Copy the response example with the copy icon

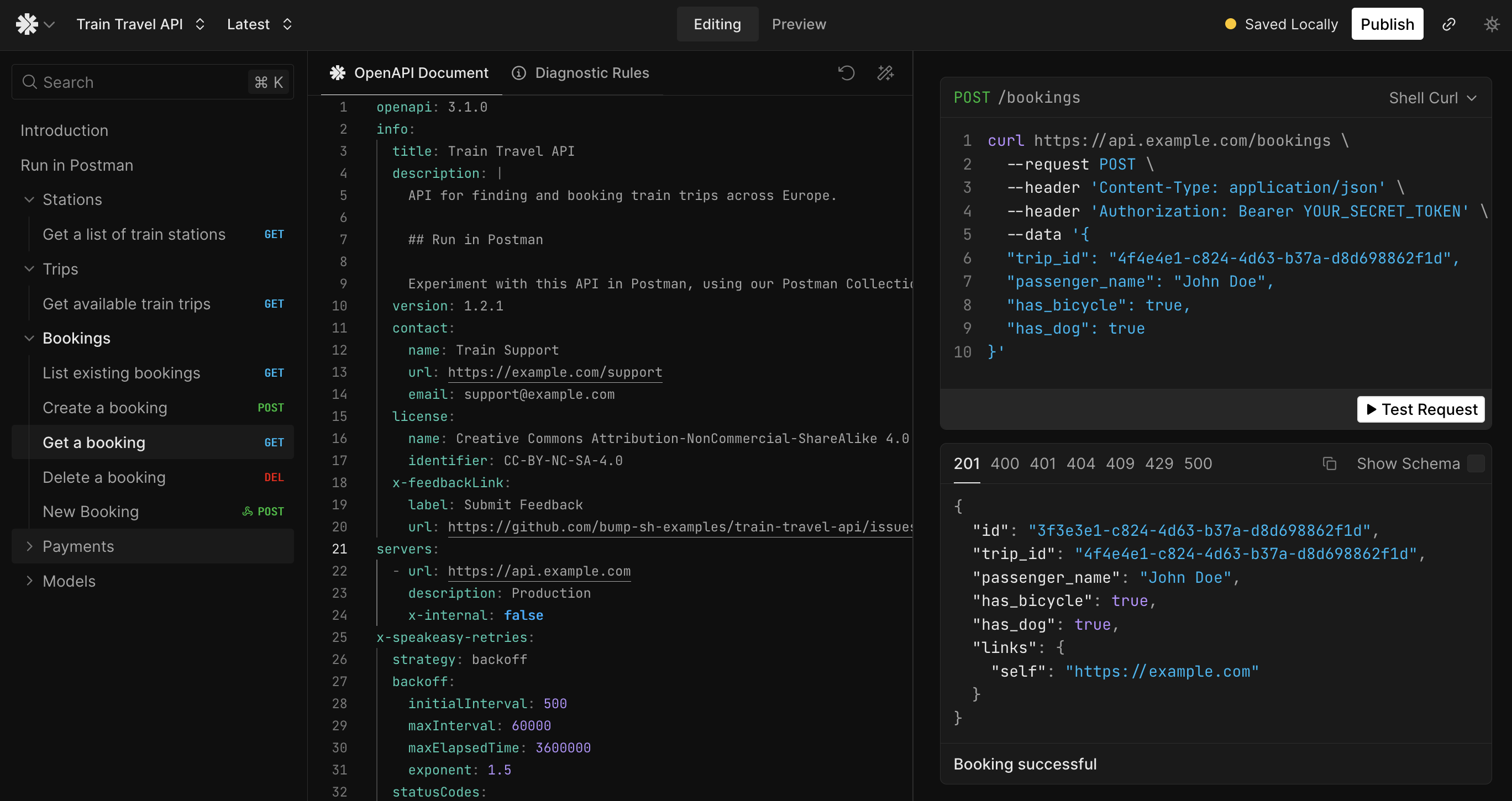click(x=1330, y=463)
